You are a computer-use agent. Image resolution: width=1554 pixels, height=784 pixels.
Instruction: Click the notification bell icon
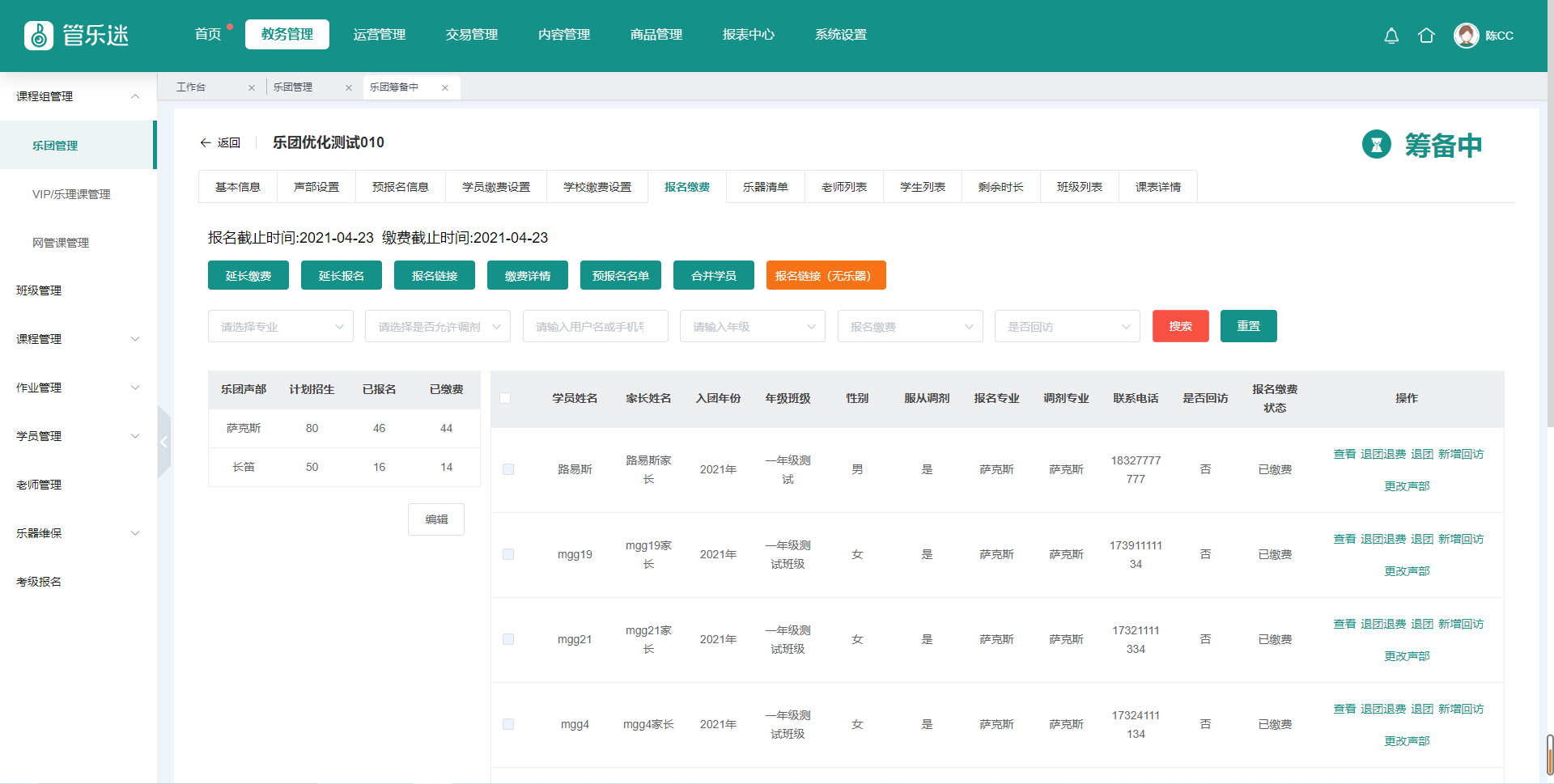coord(1391,36)
